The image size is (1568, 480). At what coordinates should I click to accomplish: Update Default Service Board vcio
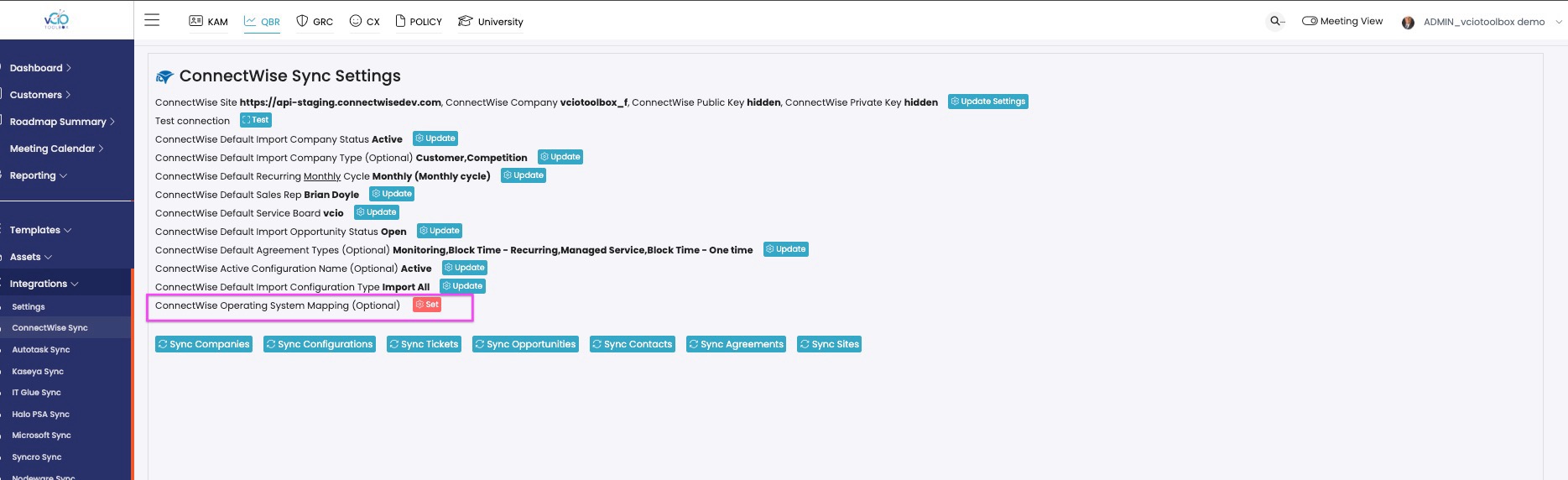[377, 212]
